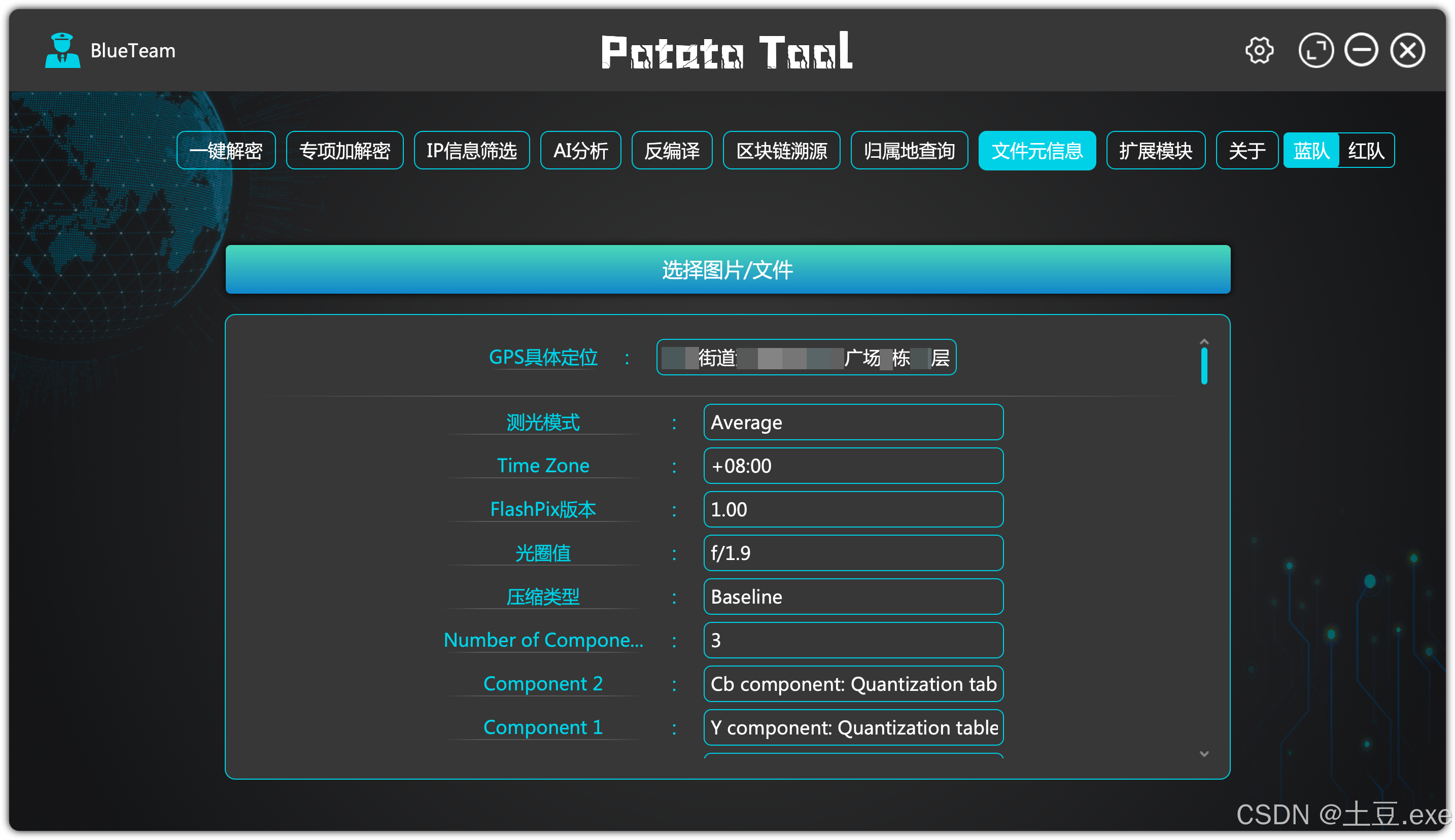
Task: Click the 选择图片/文件 button
Action: pyautogui.click(x=727, y=269)
